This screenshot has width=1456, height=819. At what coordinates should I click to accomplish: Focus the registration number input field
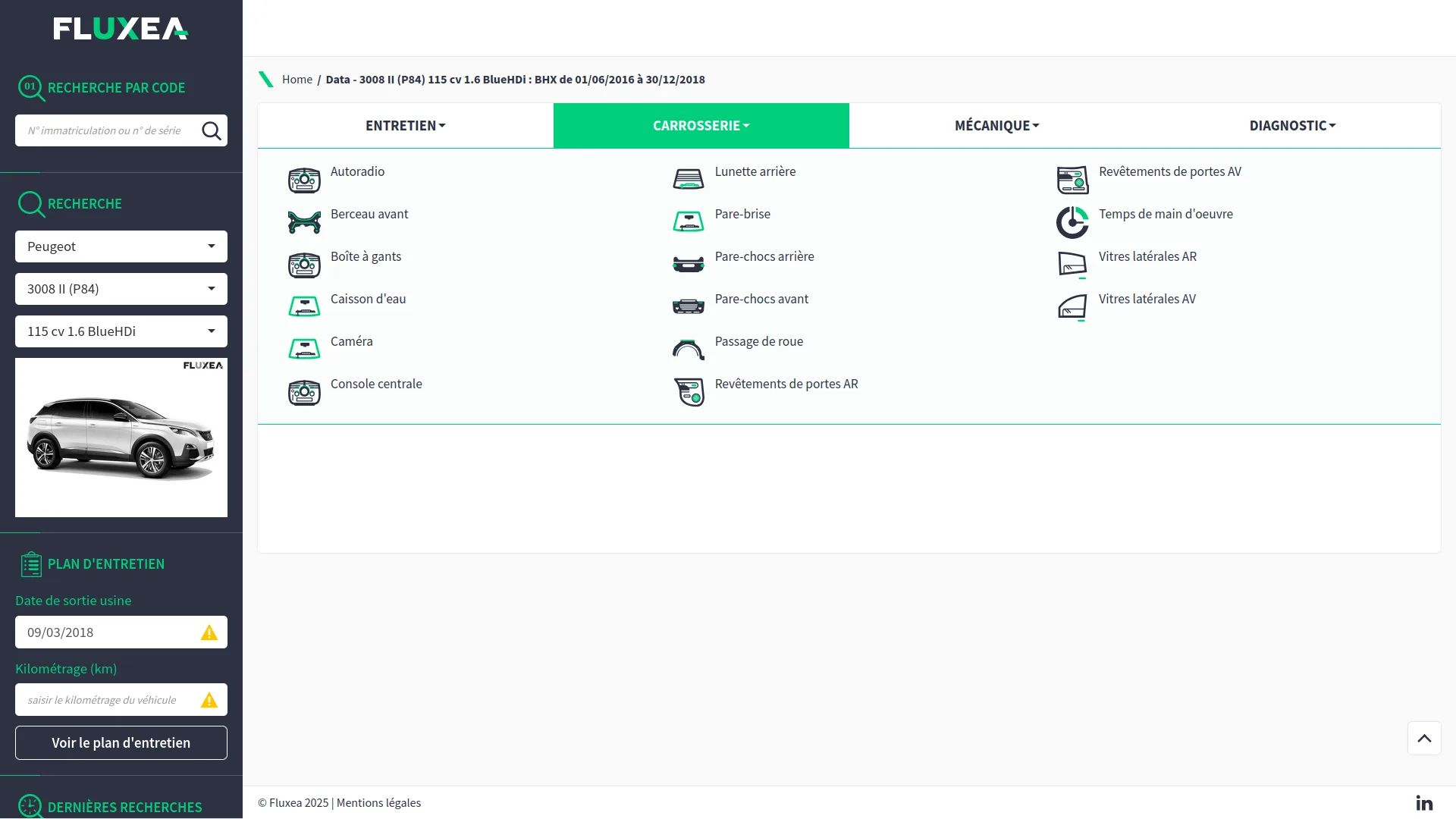pos(110,130)
